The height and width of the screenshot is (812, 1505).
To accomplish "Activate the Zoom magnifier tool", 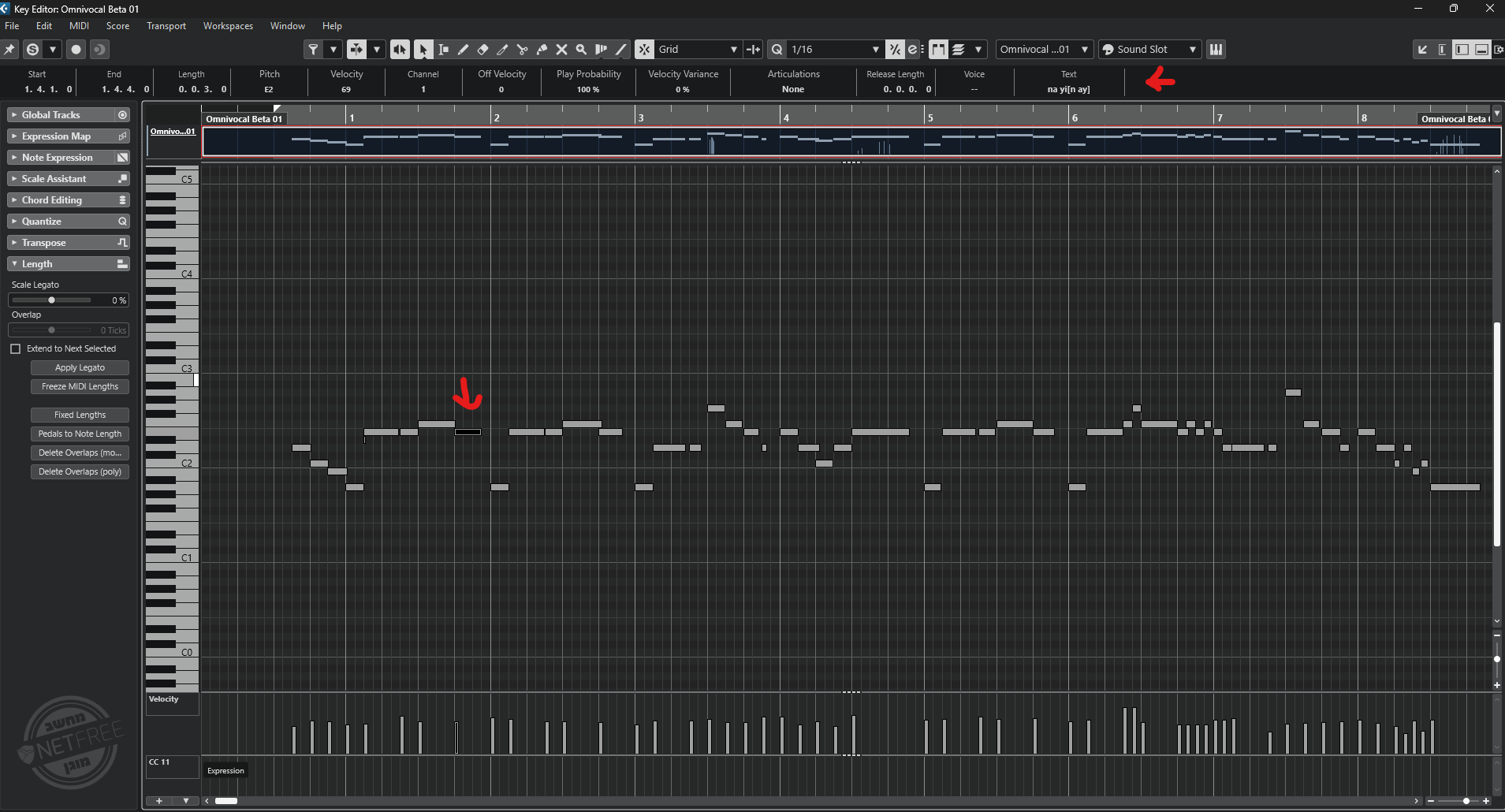I will click(x=581, y=50).
